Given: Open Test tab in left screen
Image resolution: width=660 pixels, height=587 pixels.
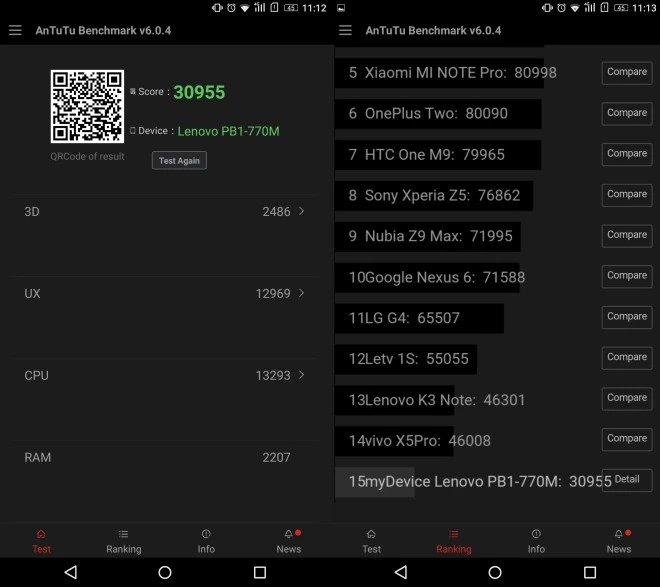Looking at the screenshot, I should coord(41,542).
